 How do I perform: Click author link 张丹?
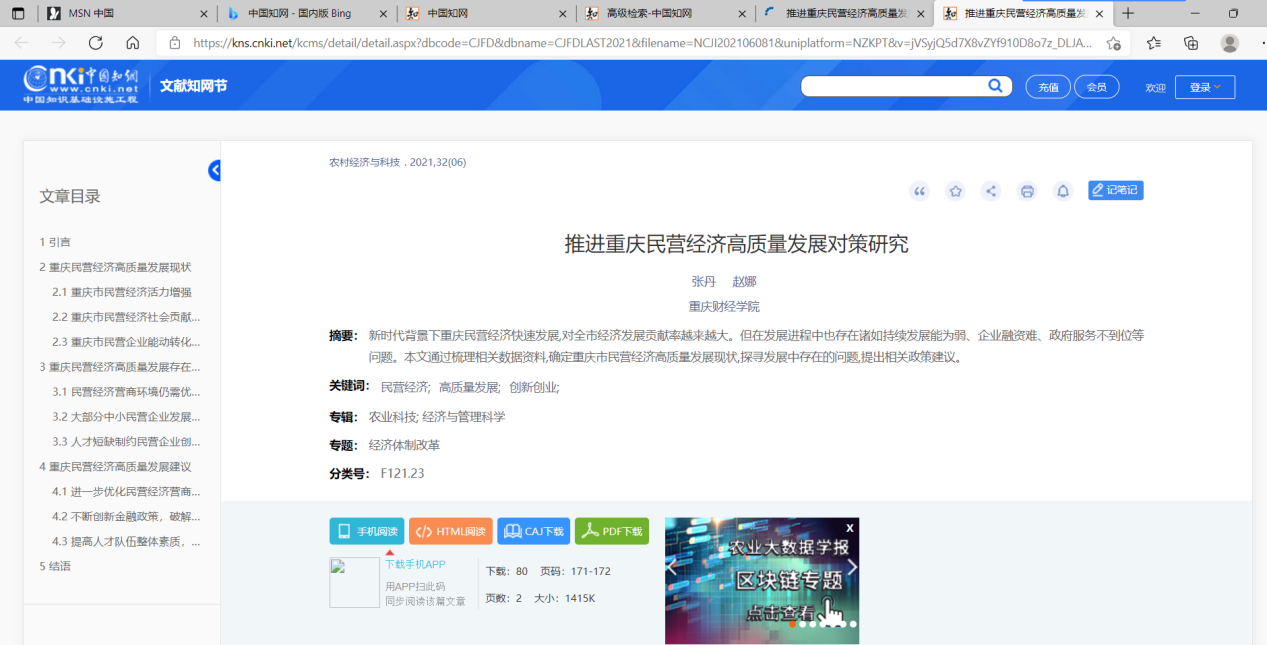click(703, 281)
